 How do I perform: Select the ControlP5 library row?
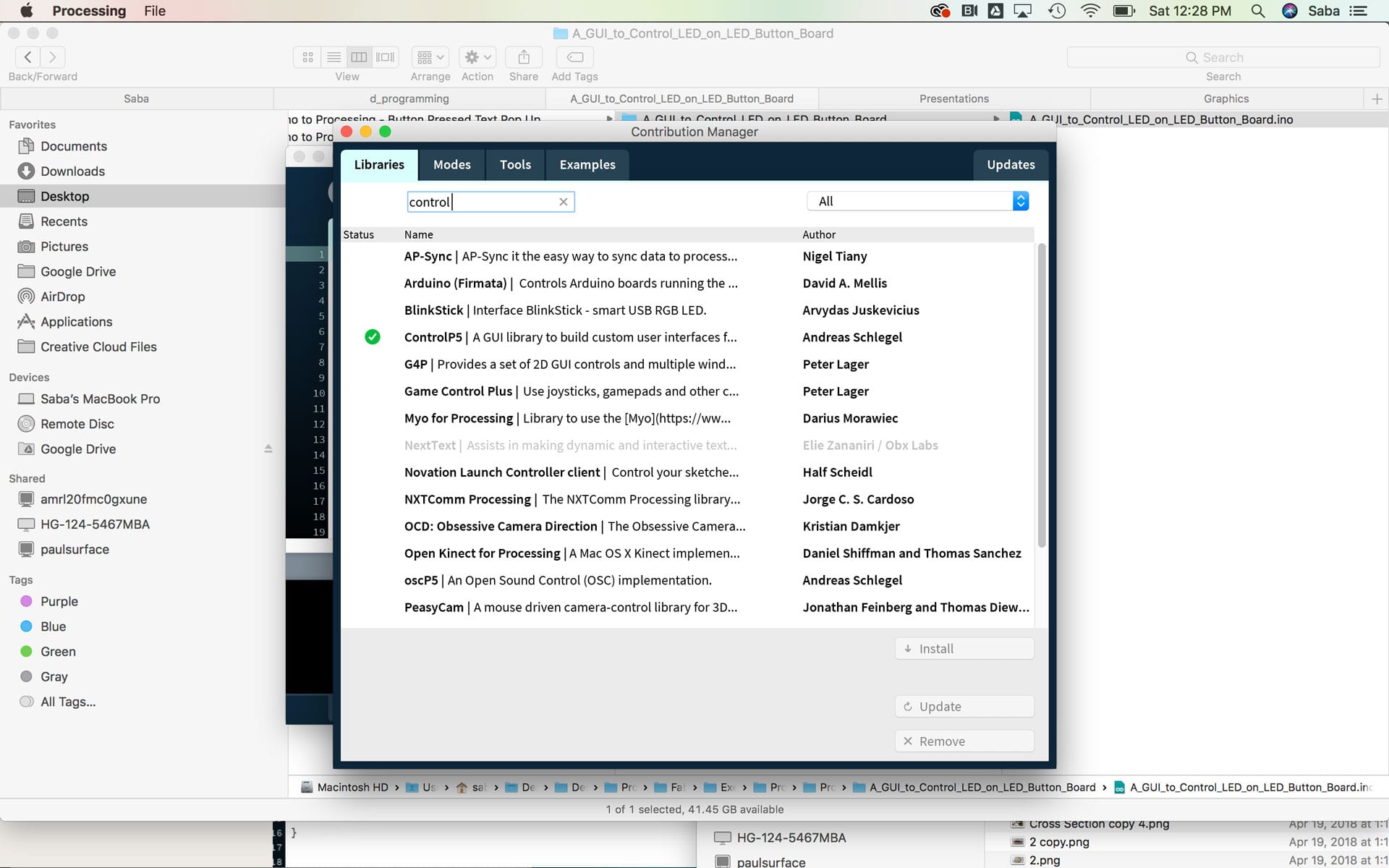click(687, 337)
